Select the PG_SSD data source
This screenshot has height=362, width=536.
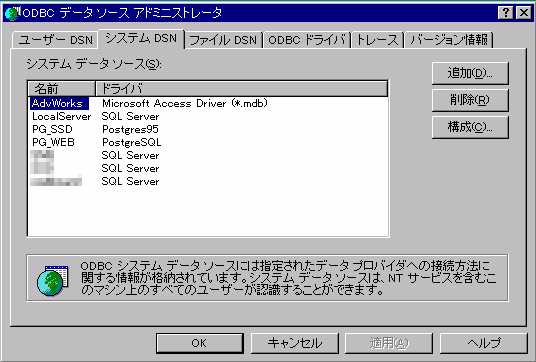click(52, 130)
